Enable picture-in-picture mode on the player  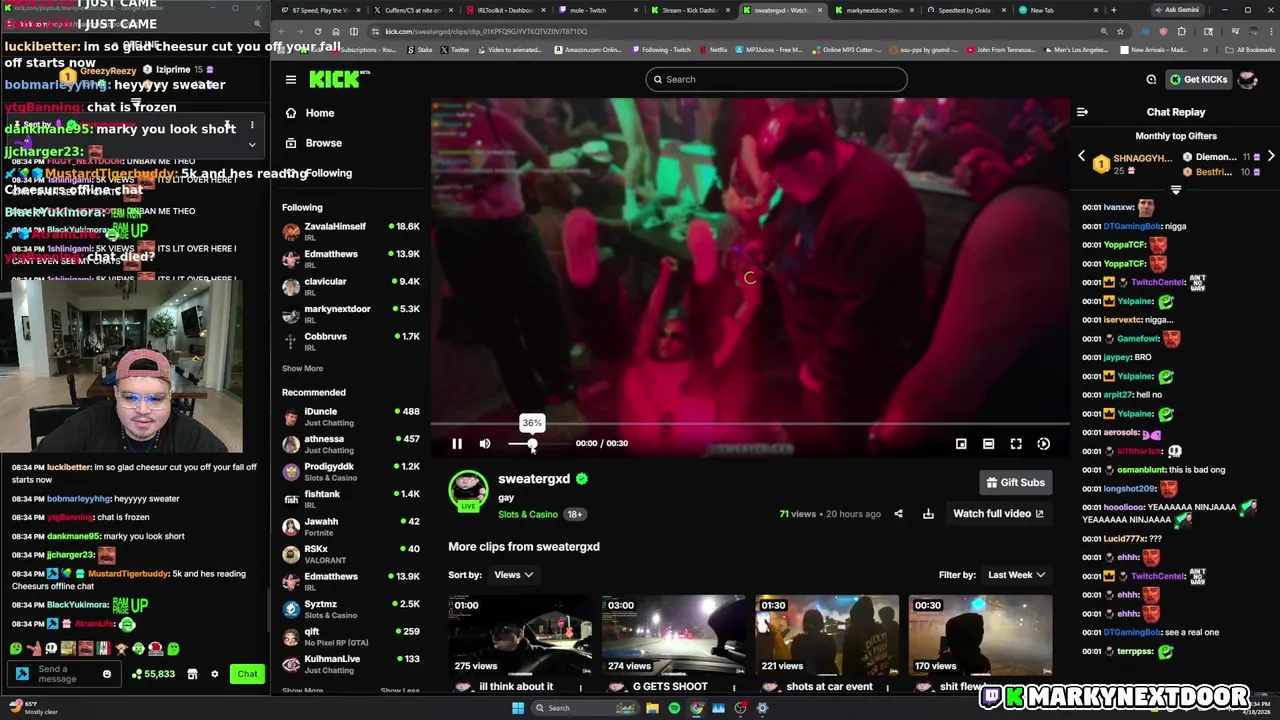(x=961, y=444)
